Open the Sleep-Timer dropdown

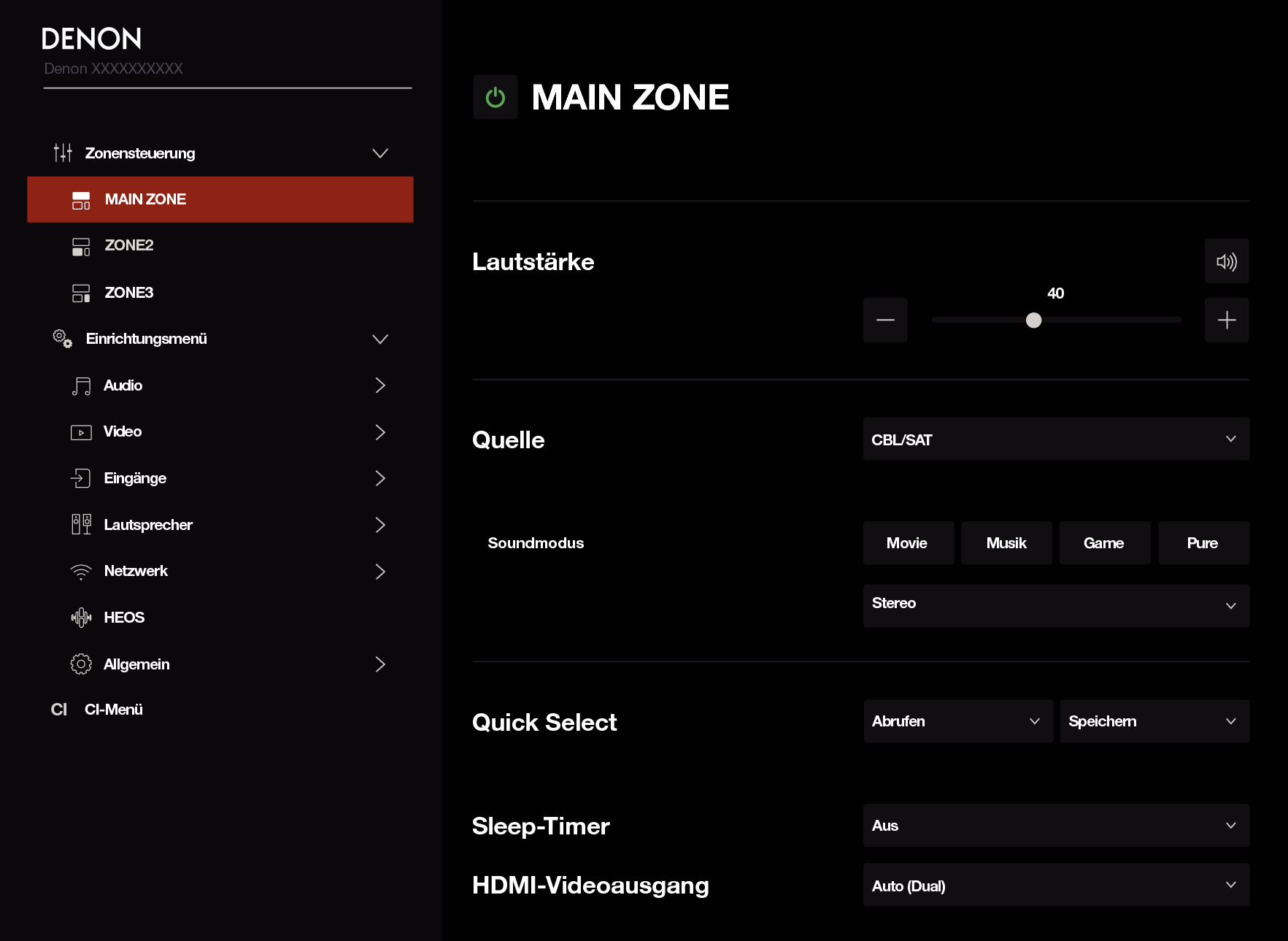pyautogui.click(x=1055, y=826)
